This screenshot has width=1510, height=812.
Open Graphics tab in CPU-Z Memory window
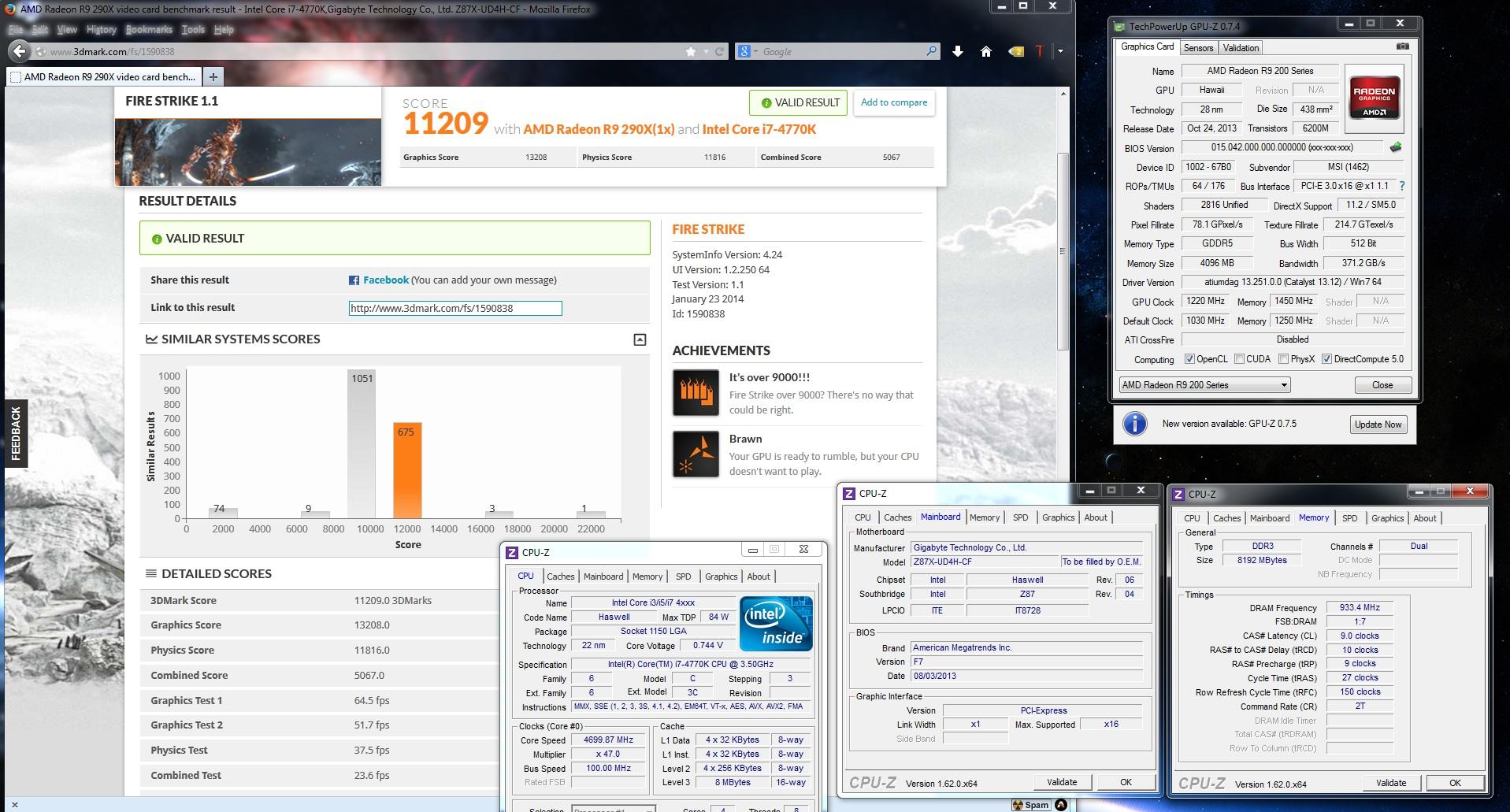click(1387, 518)
